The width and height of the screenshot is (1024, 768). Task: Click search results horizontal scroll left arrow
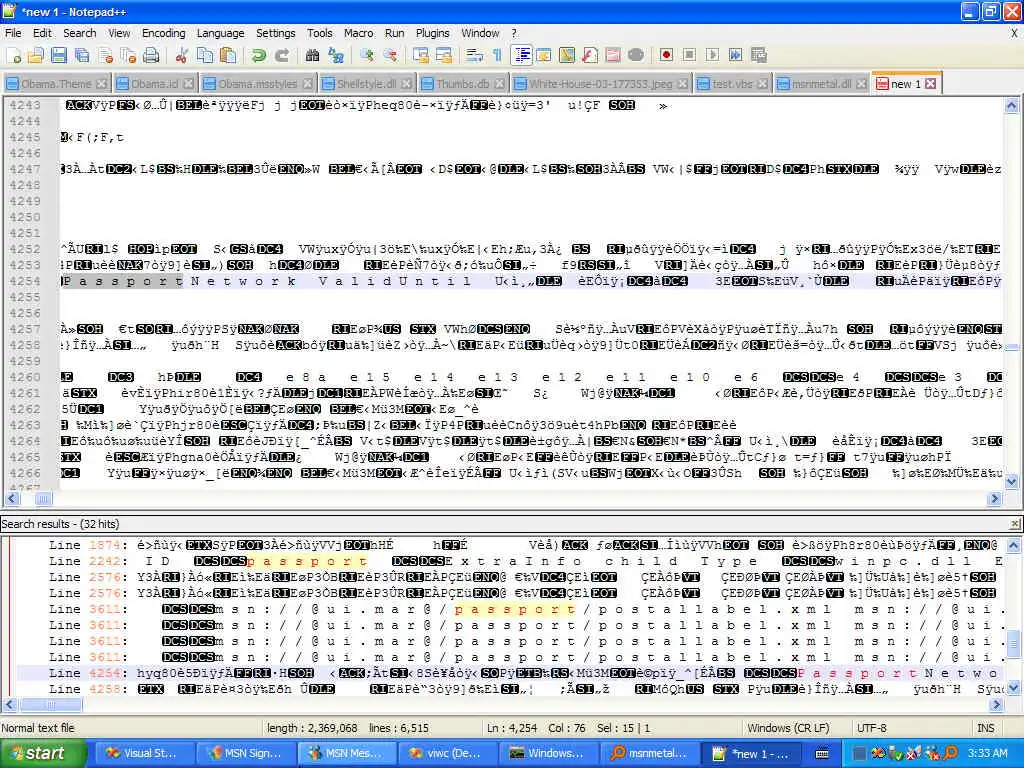9,705
